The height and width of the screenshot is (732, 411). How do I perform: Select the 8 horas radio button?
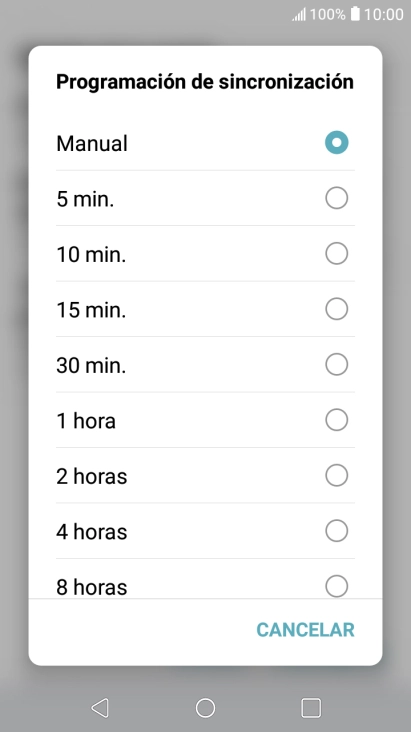click(337, 586)
